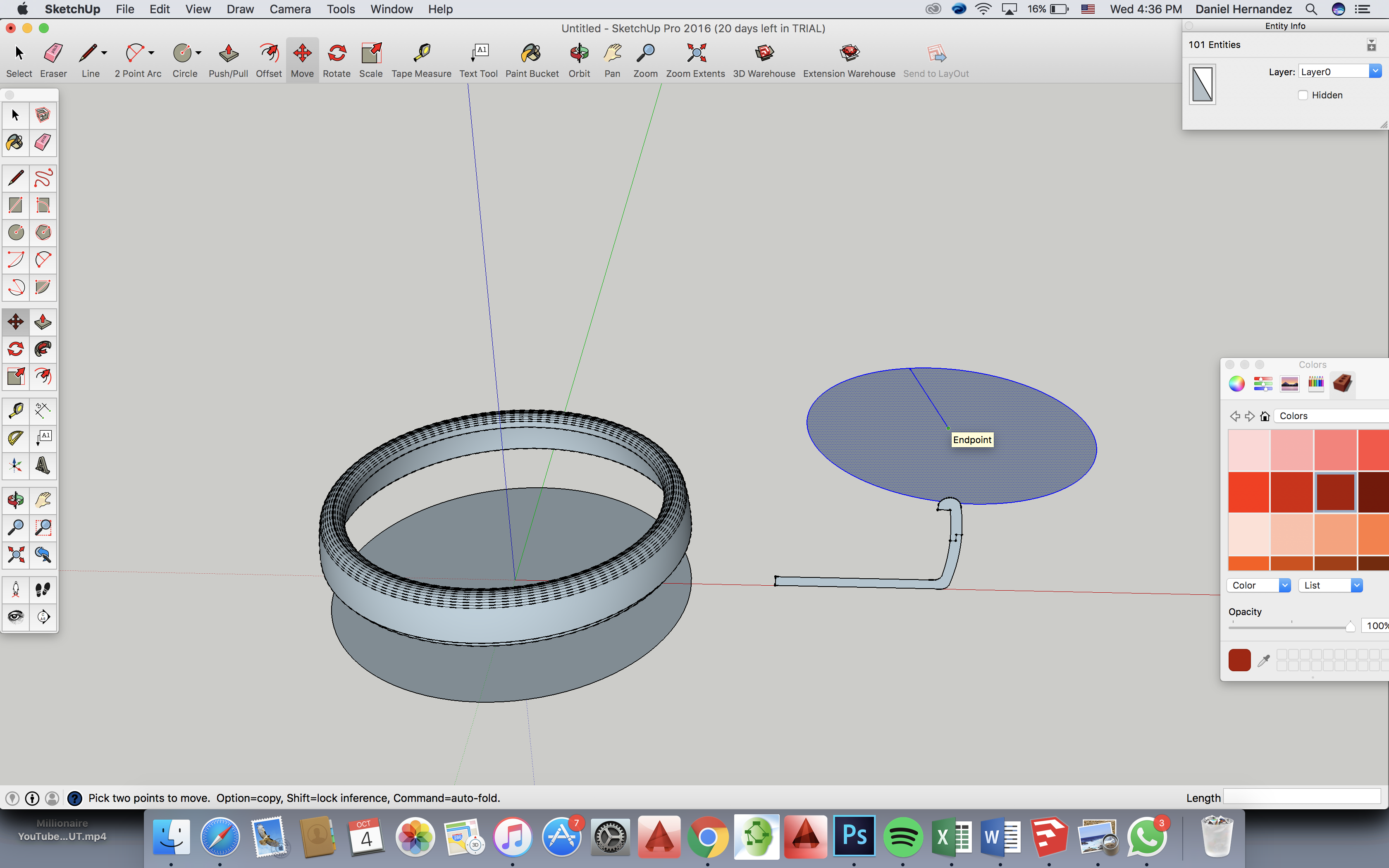This screenshot has height=868, width=1389.
Task: Select Freehand tool in left palette
Action: (43, 178)
